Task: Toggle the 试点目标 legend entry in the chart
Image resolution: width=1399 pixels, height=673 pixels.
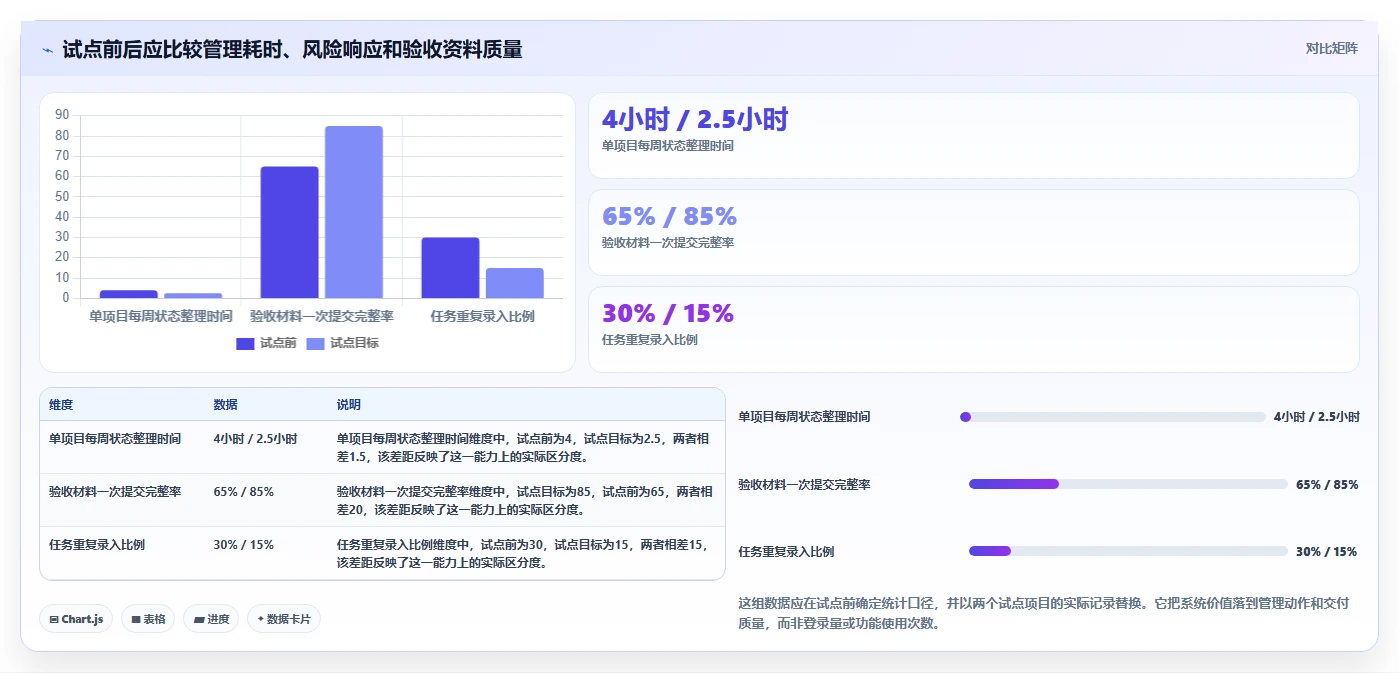Action: (x=342, y=343)
